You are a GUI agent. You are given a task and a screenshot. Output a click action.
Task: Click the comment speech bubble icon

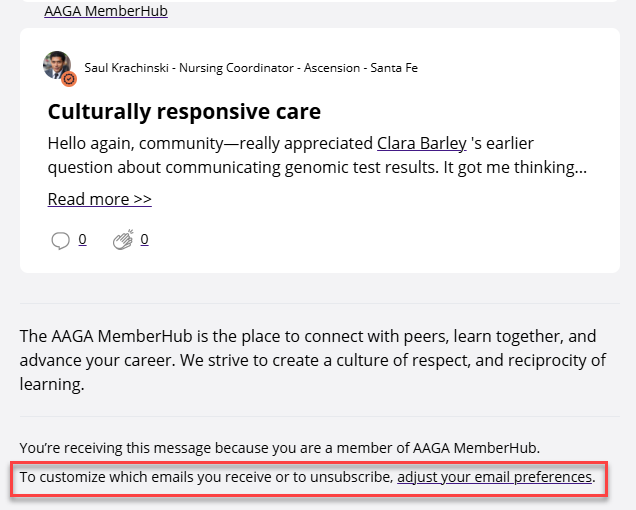tap(60, 240)
